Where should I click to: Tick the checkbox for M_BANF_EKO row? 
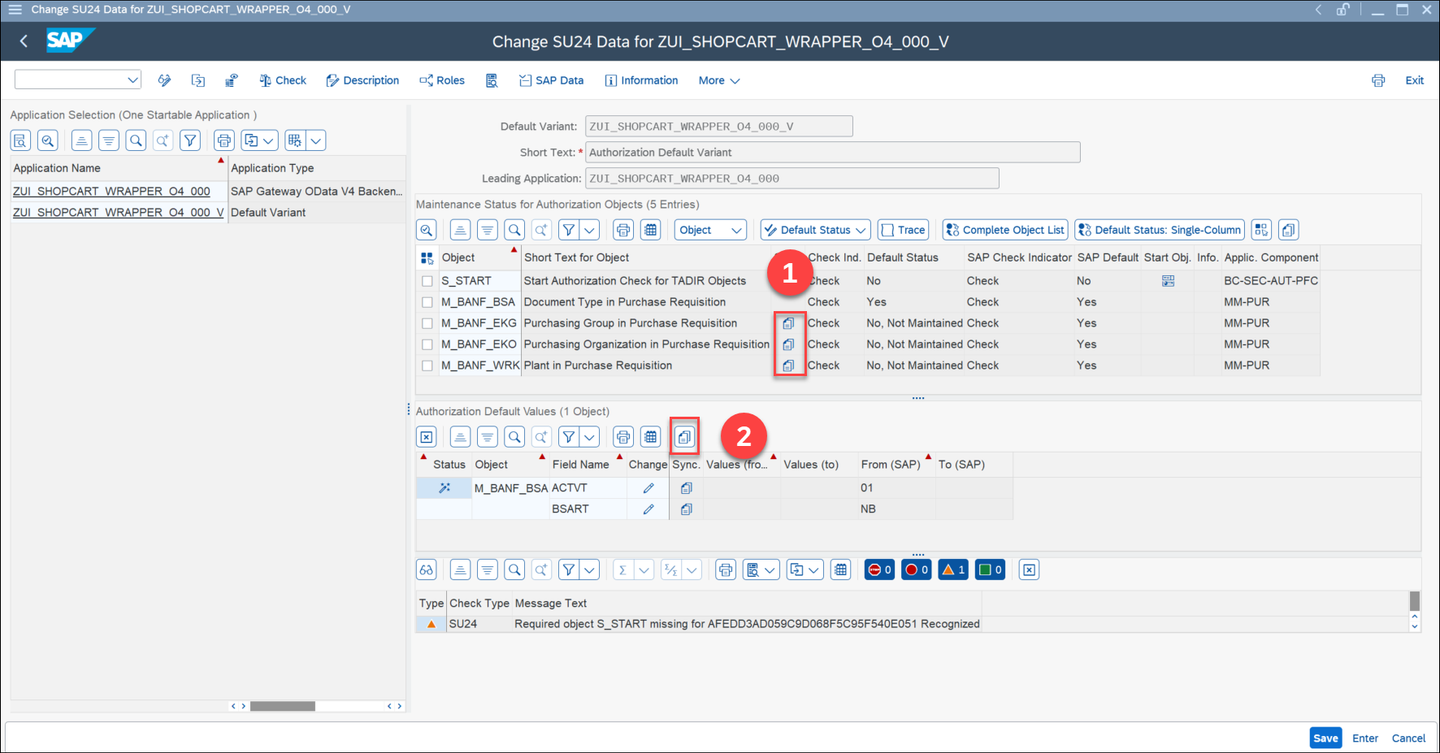click(x=427, y=344)
